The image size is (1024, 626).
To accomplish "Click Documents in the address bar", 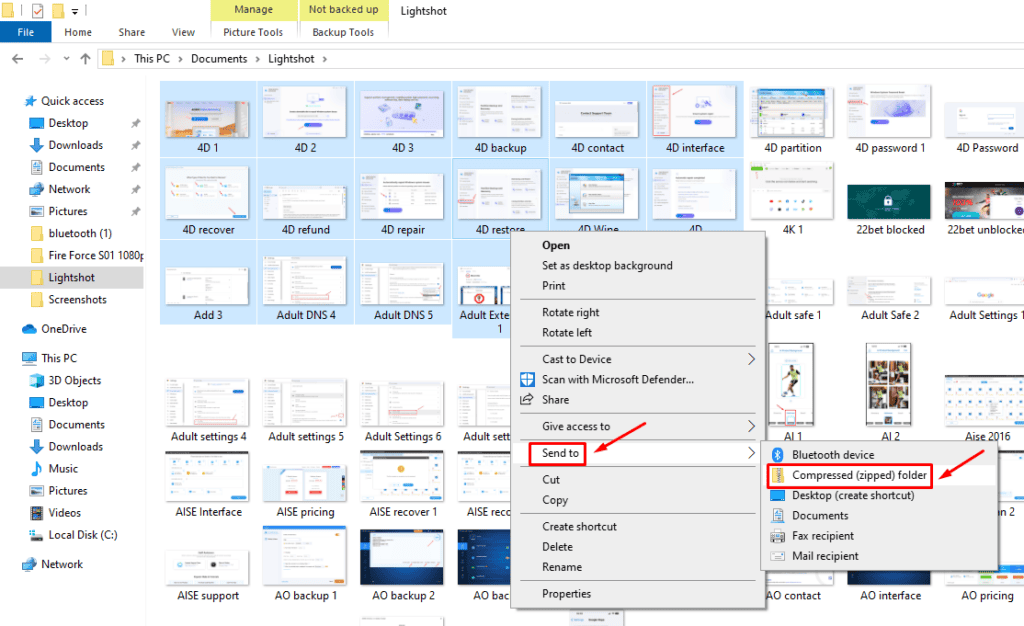I will click(219, 59).
